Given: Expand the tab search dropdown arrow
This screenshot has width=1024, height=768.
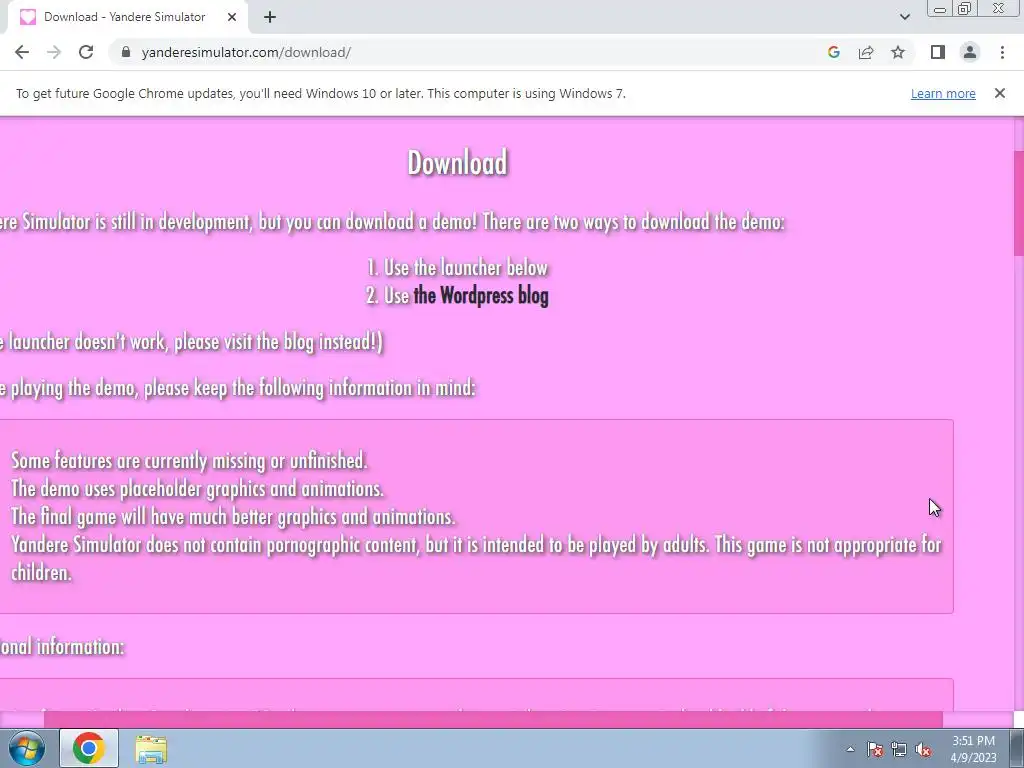Looking at the screenshot, I should point(904,17).
